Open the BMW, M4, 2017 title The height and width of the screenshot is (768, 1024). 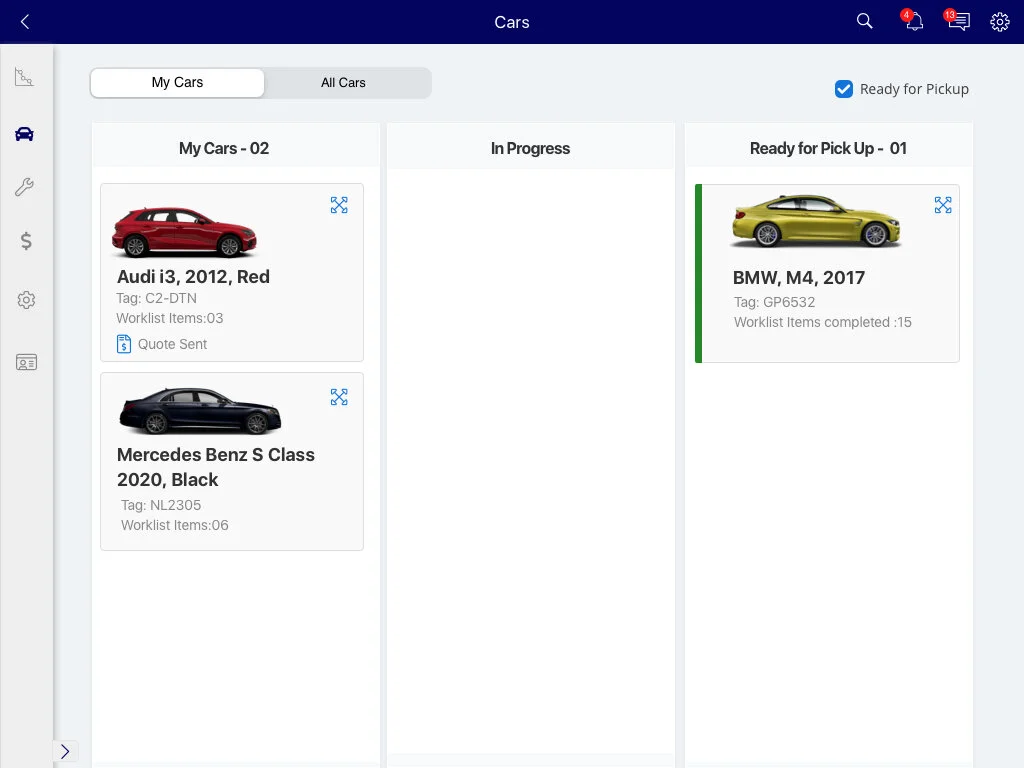click(x=799, y=278)
